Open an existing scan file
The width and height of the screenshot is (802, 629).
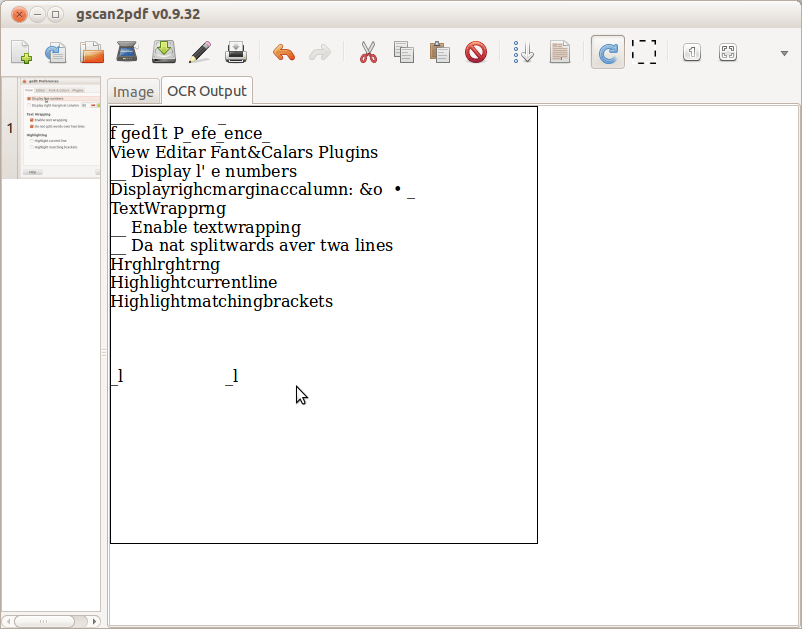56,52
